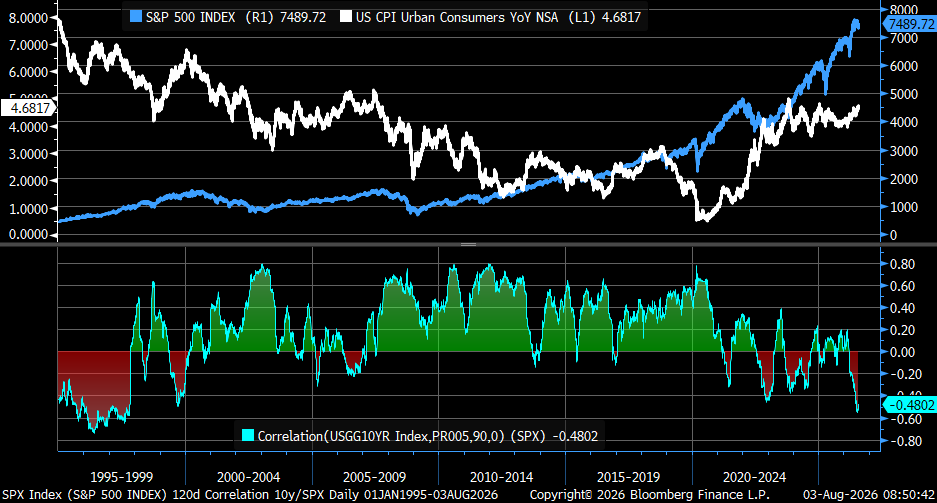Click the 1000 right axis label
Screen dimensions: 937x503
[x=903, y=207]
